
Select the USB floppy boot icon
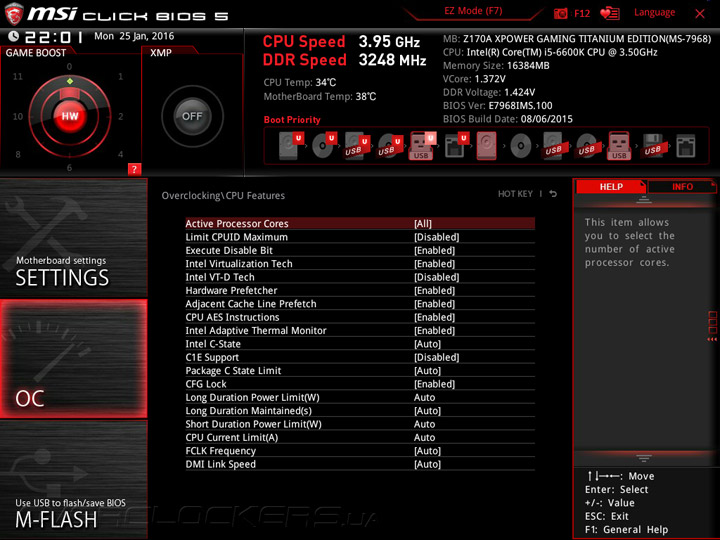[653, 146]
